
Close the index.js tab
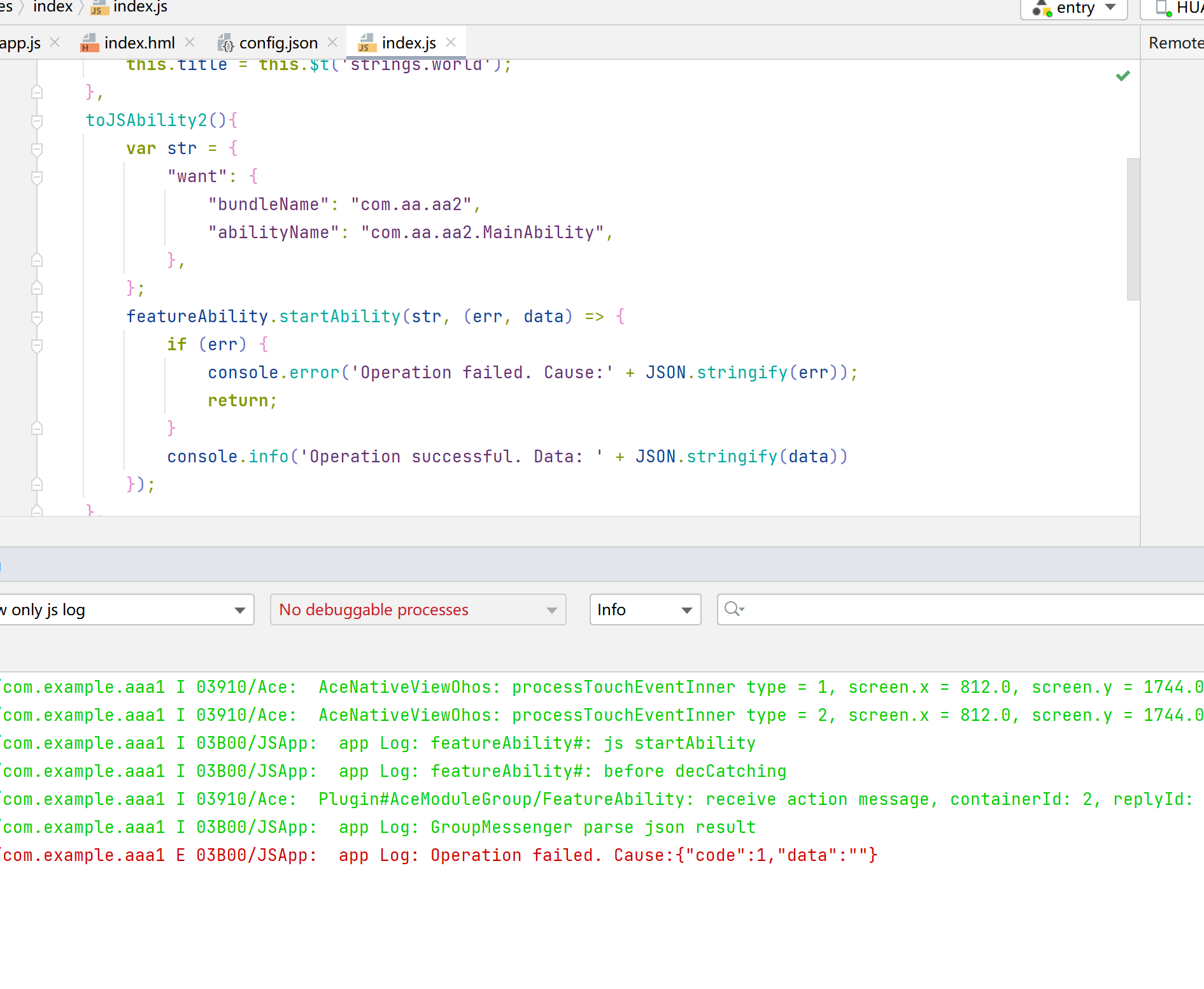[x=451, y=42]
